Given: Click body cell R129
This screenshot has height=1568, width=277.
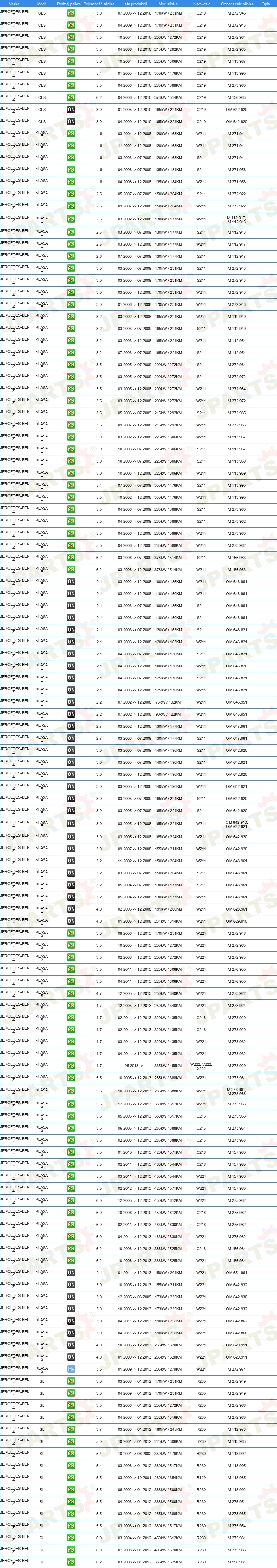Looking at the screenshot, I should point(201,1478).
